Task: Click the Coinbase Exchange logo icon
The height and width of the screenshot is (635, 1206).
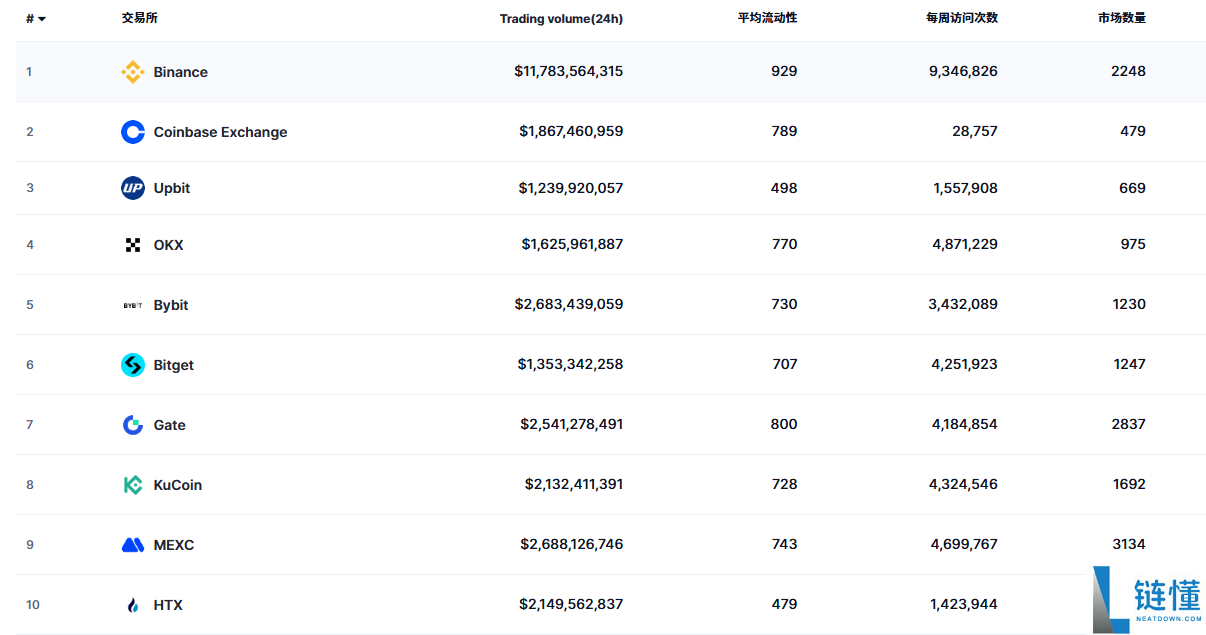Action: pyautogui.click(x=133, y=132)
